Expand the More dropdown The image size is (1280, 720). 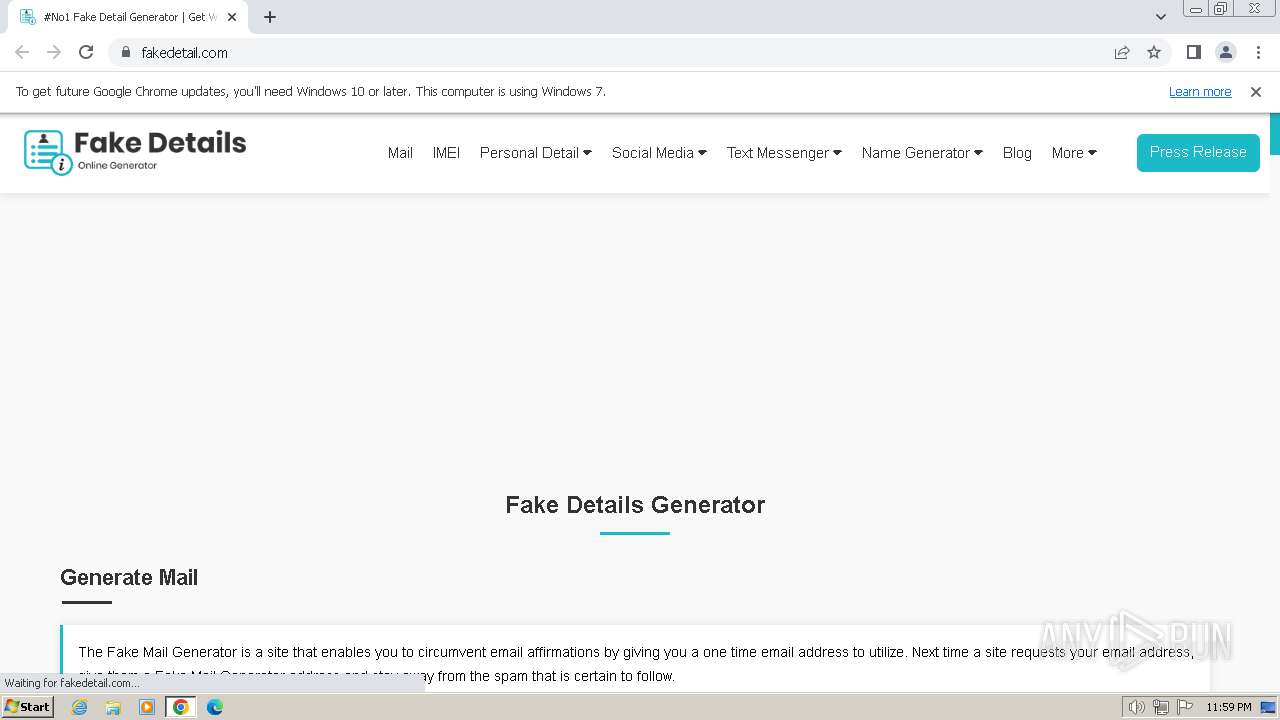pyautogui.click(x=1074, y=153)
